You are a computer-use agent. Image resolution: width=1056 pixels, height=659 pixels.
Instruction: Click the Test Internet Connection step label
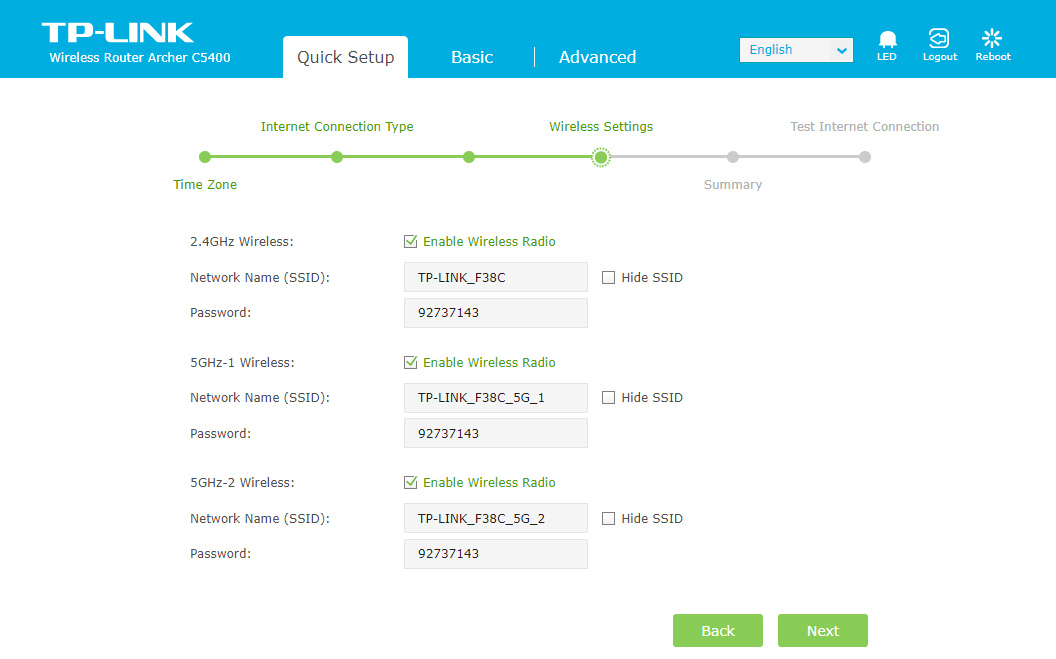[x=865, y=127]
